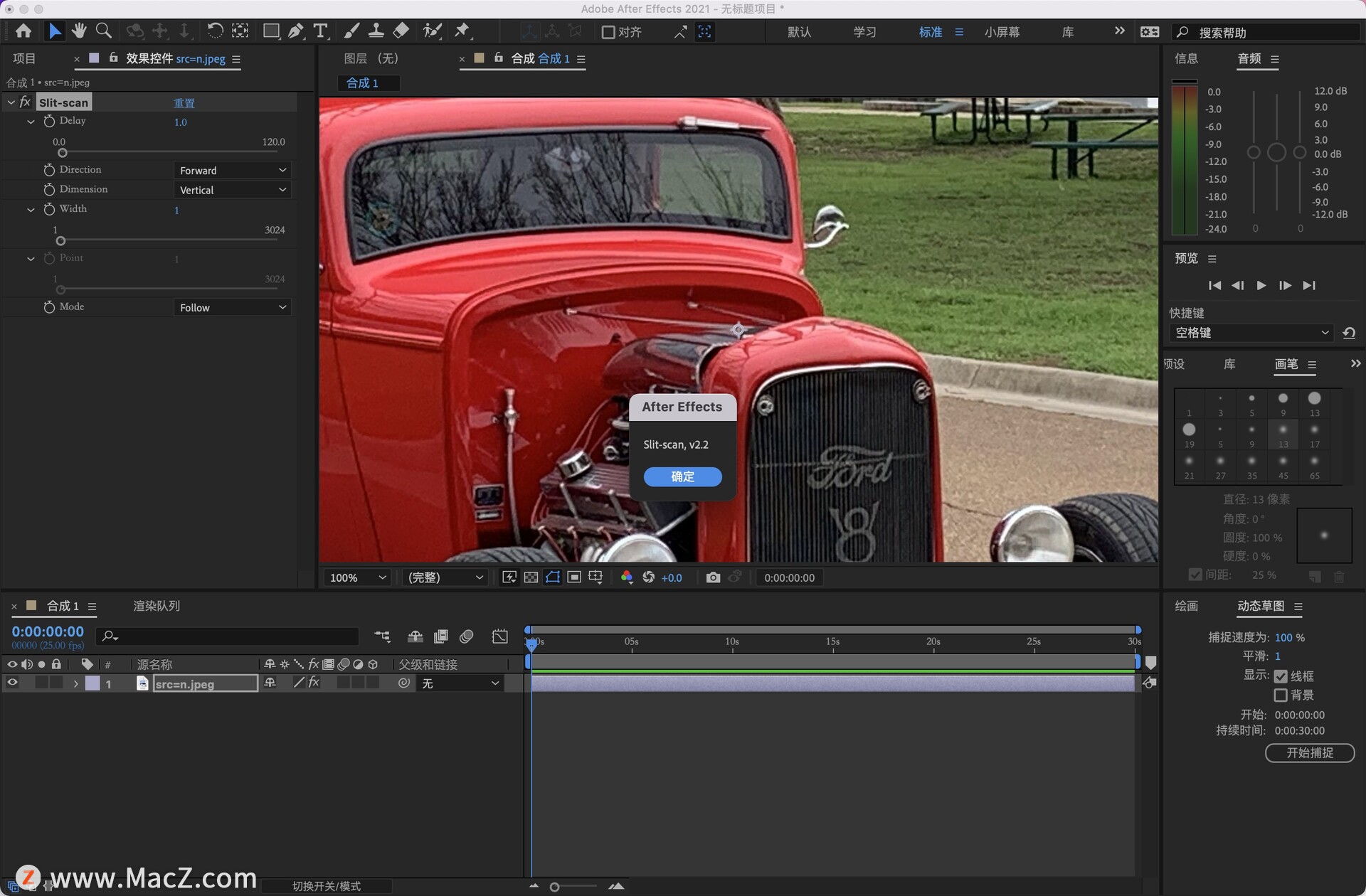Image resolution: width=1366 pixels, height=896 pixels.
Task: Enable the 对齐 snapping checkbox
Action: point(608,32)
